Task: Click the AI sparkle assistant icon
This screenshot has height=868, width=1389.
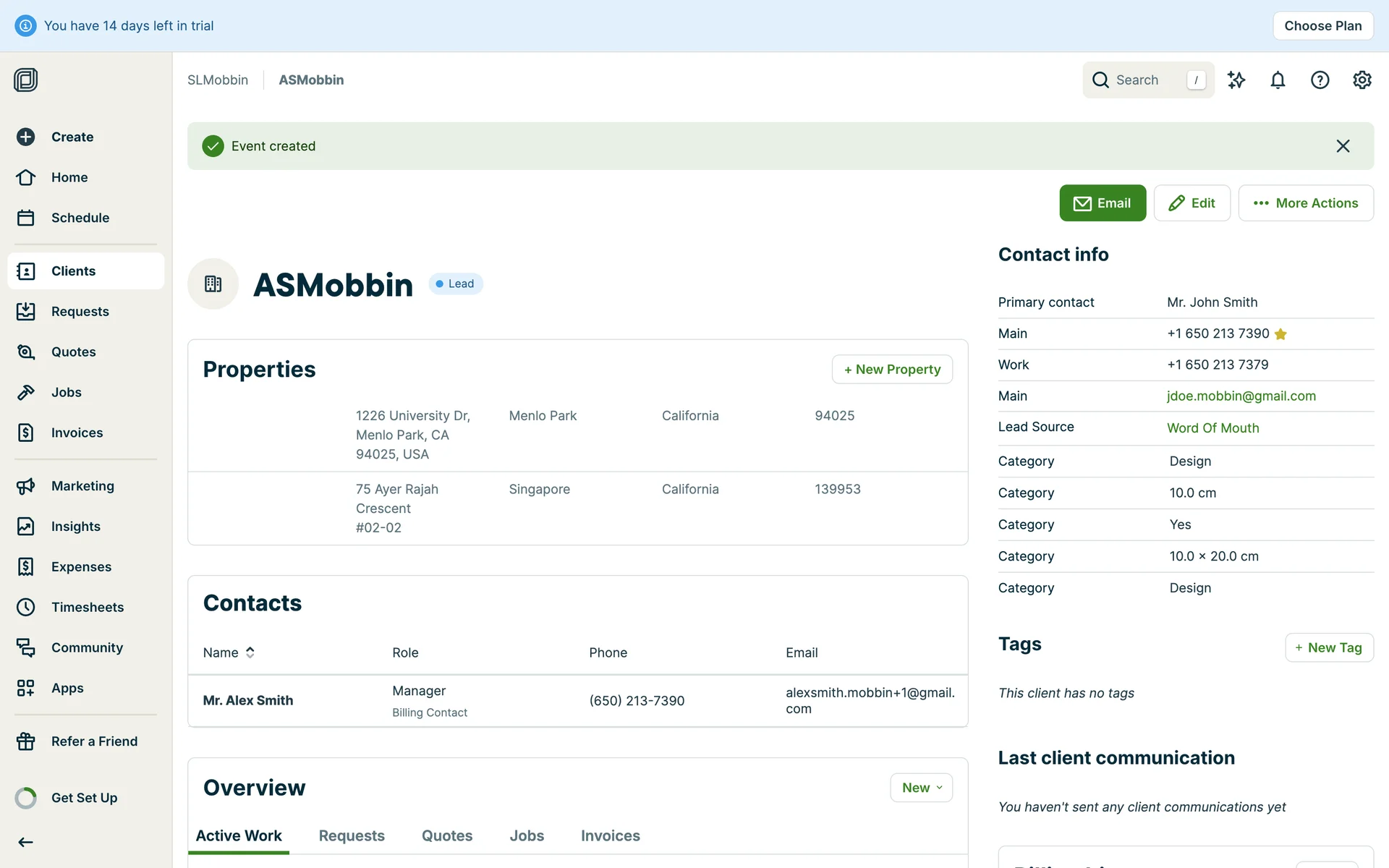Action: 1236,80
